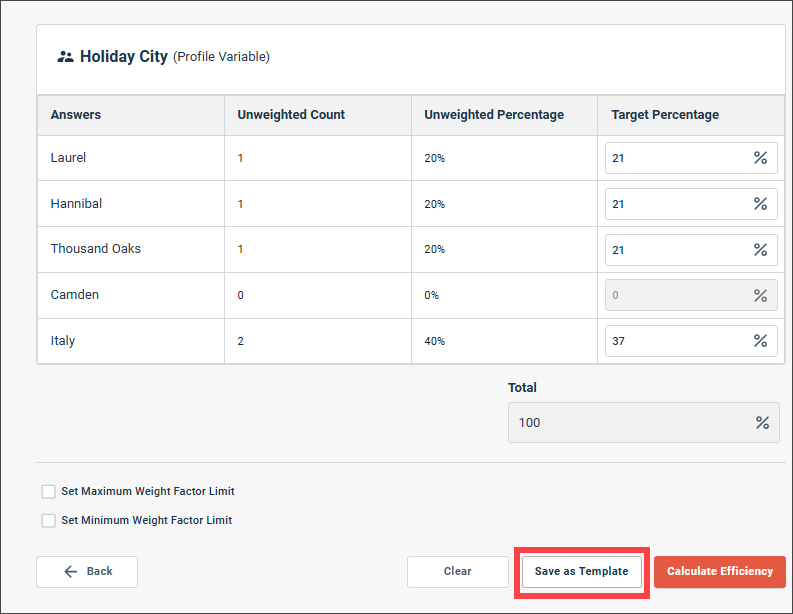Click Camden's unweighted count value 0
Viewport: 793px width, 614px height.
(241, 295)
